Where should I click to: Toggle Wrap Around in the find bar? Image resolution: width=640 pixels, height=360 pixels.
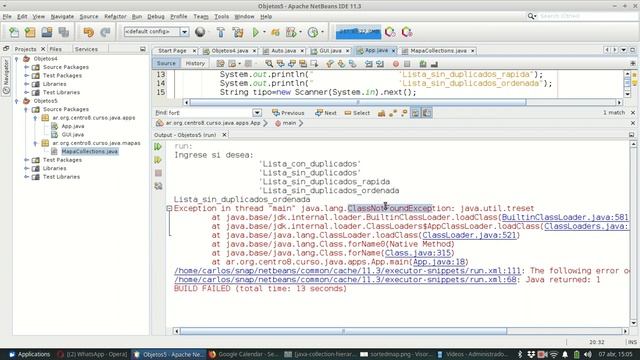(x=427, y=113)
